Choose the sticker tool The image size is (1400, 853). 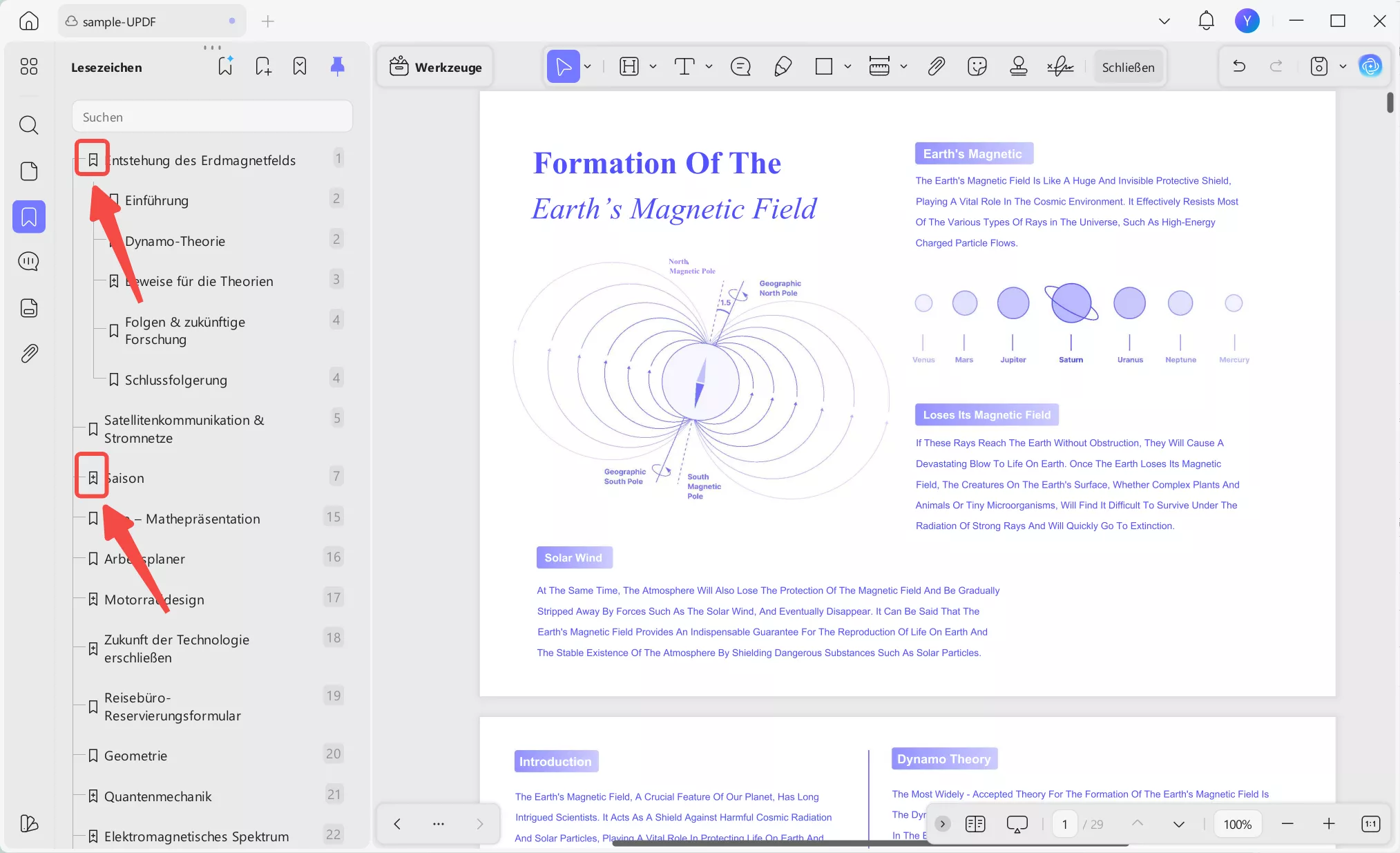977,67
